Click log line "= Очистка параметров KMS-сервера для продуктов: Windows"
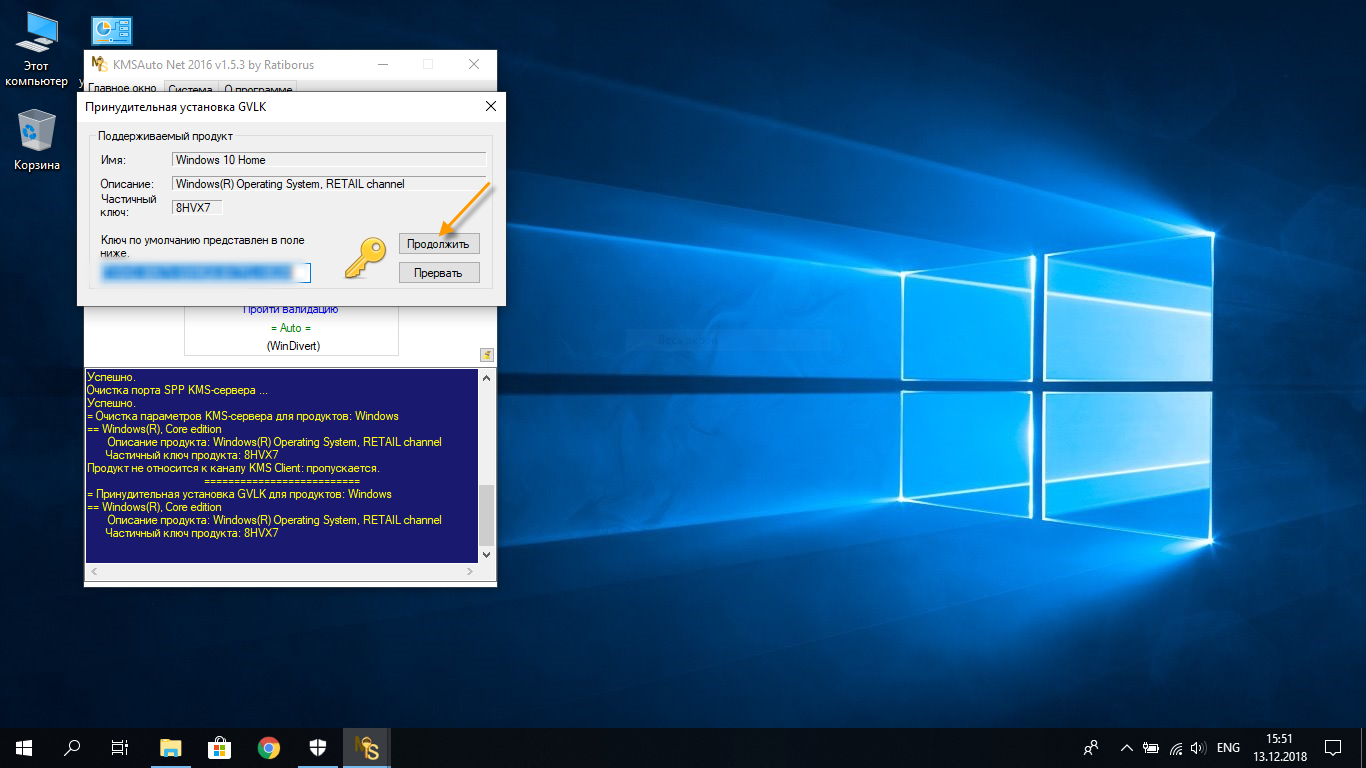This screenshot has width=1366, height=768. [x=243, y=416]
